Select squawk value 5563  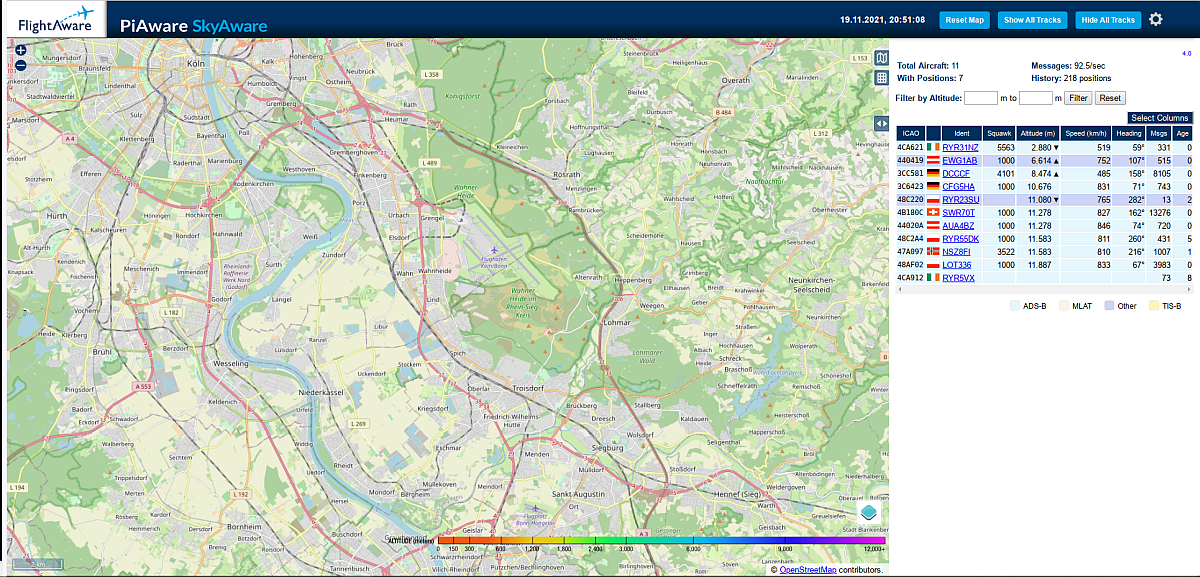pos(1006,147)
